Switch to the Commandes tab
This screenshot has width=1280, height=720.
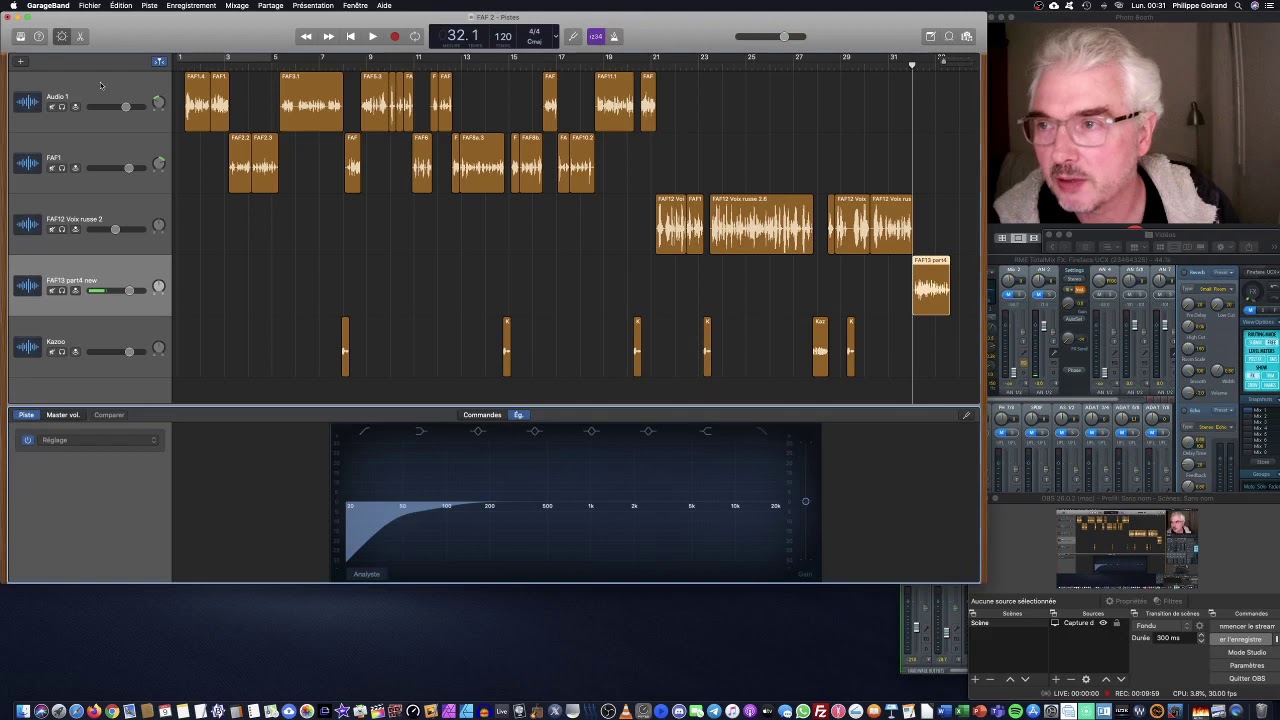[x=482, y=415]
